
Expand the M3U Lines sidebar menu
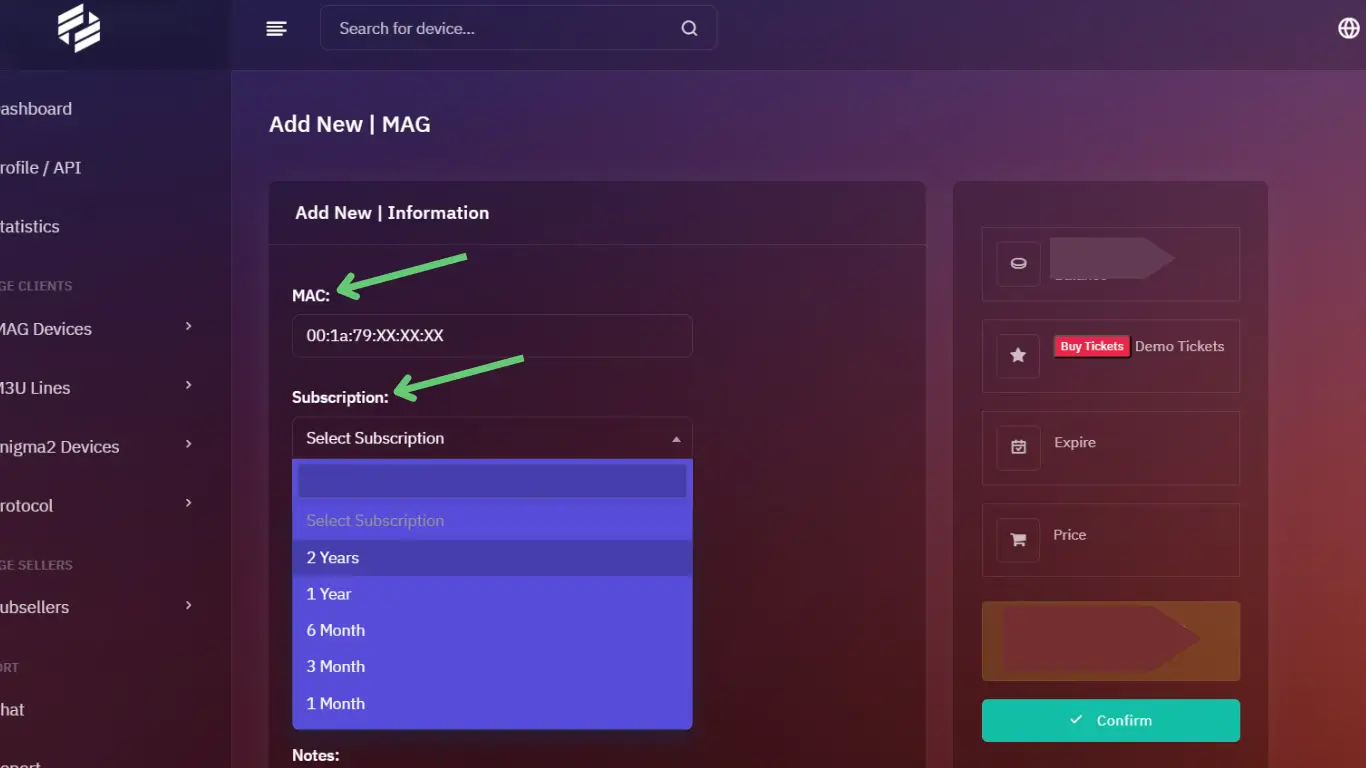coord(95,388)
